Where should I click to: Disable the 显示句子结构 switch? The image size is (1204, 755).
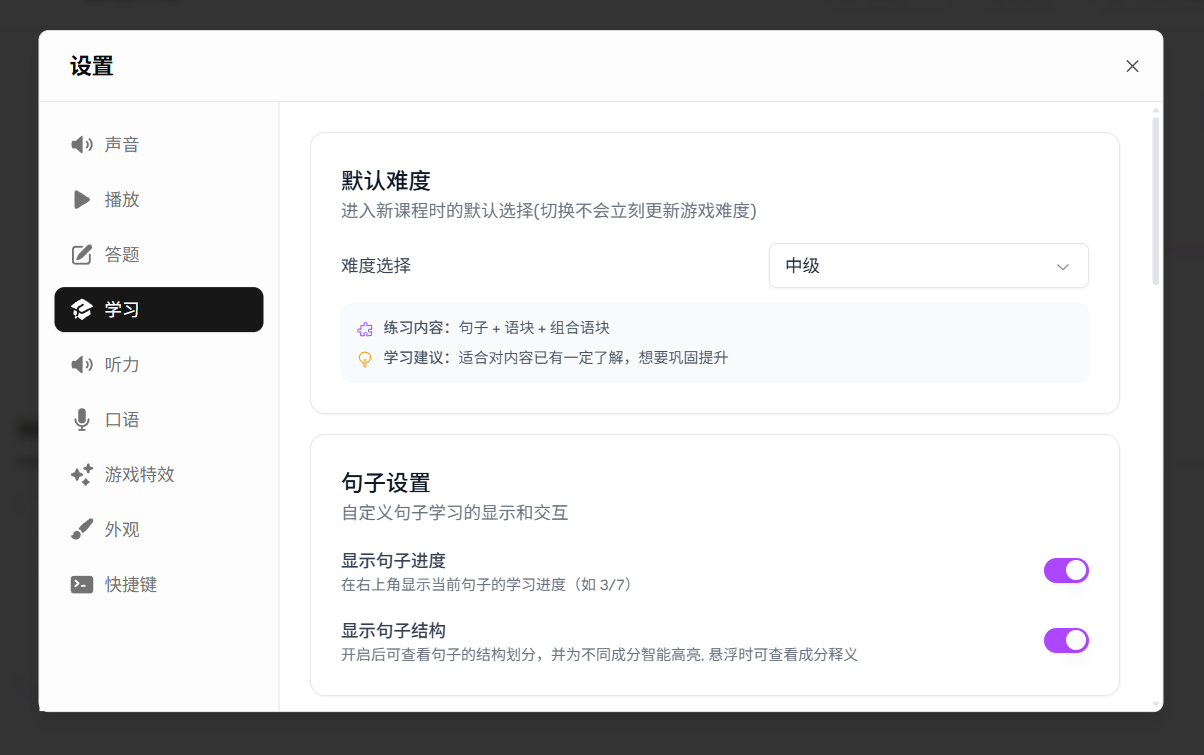click(x=1066, y=641)
